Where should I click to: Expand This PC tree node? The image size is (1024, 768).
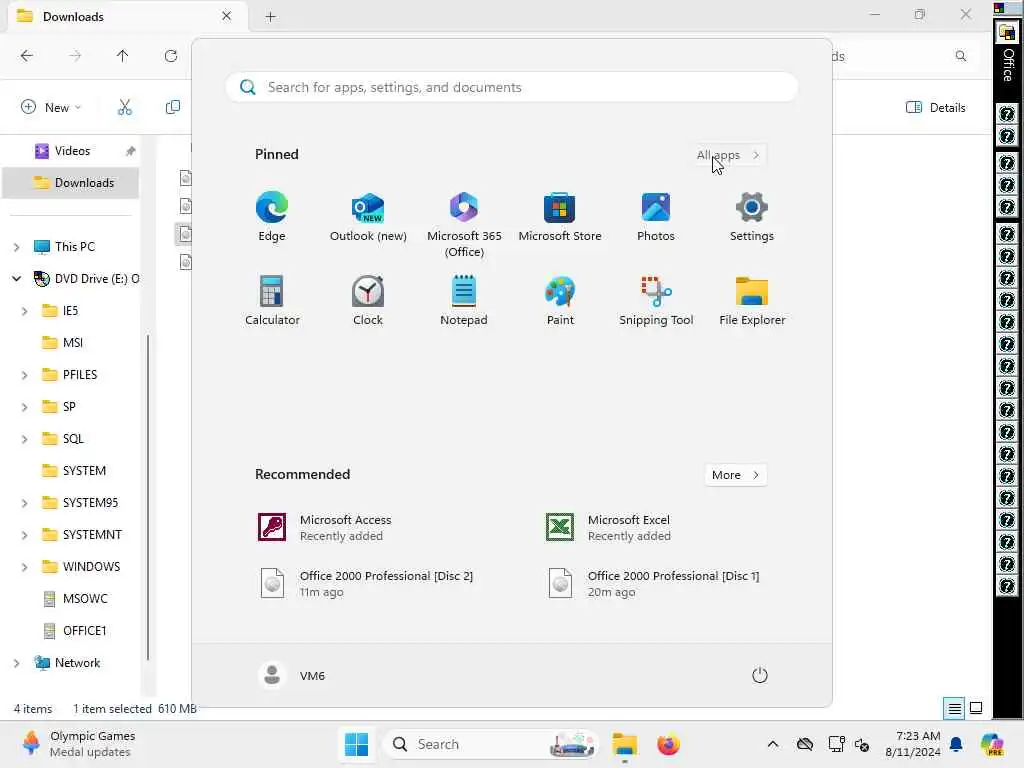[x=16, y=247]
